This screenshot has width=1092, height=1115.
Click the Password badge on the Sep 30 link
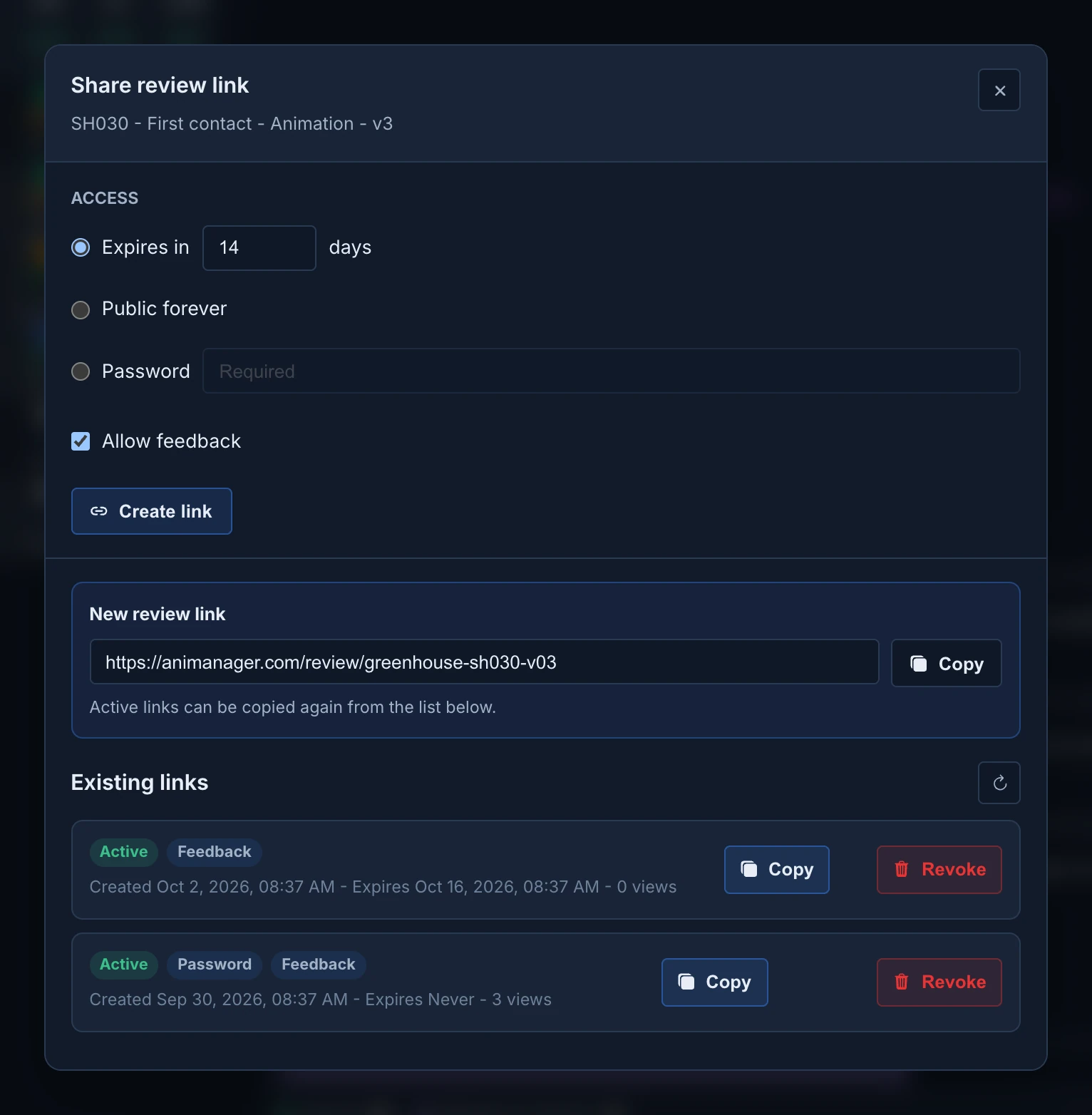click(x=215, y=965)
